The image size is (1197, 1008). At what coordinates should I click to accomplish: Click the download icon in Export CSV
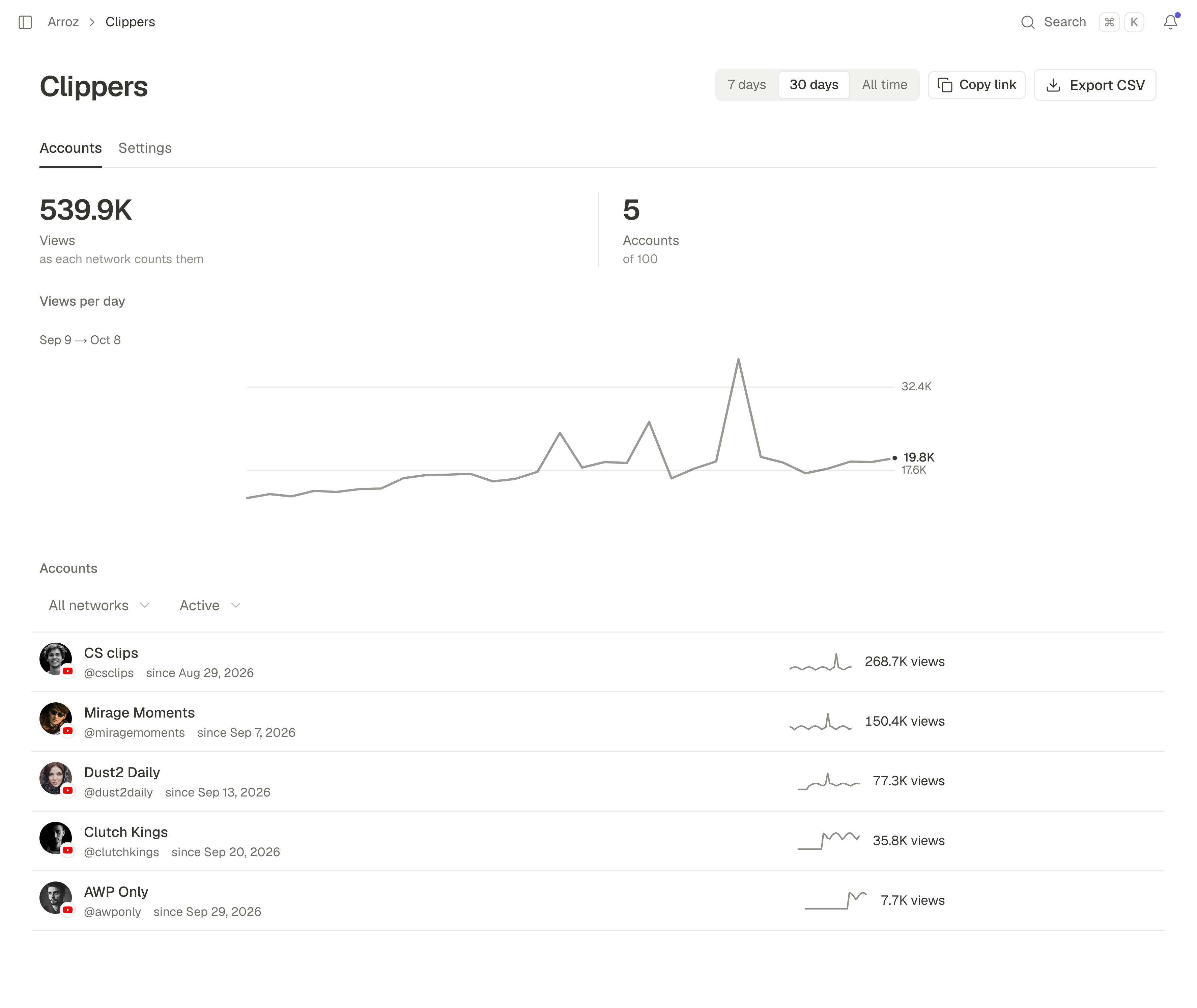coord(1052,85)
